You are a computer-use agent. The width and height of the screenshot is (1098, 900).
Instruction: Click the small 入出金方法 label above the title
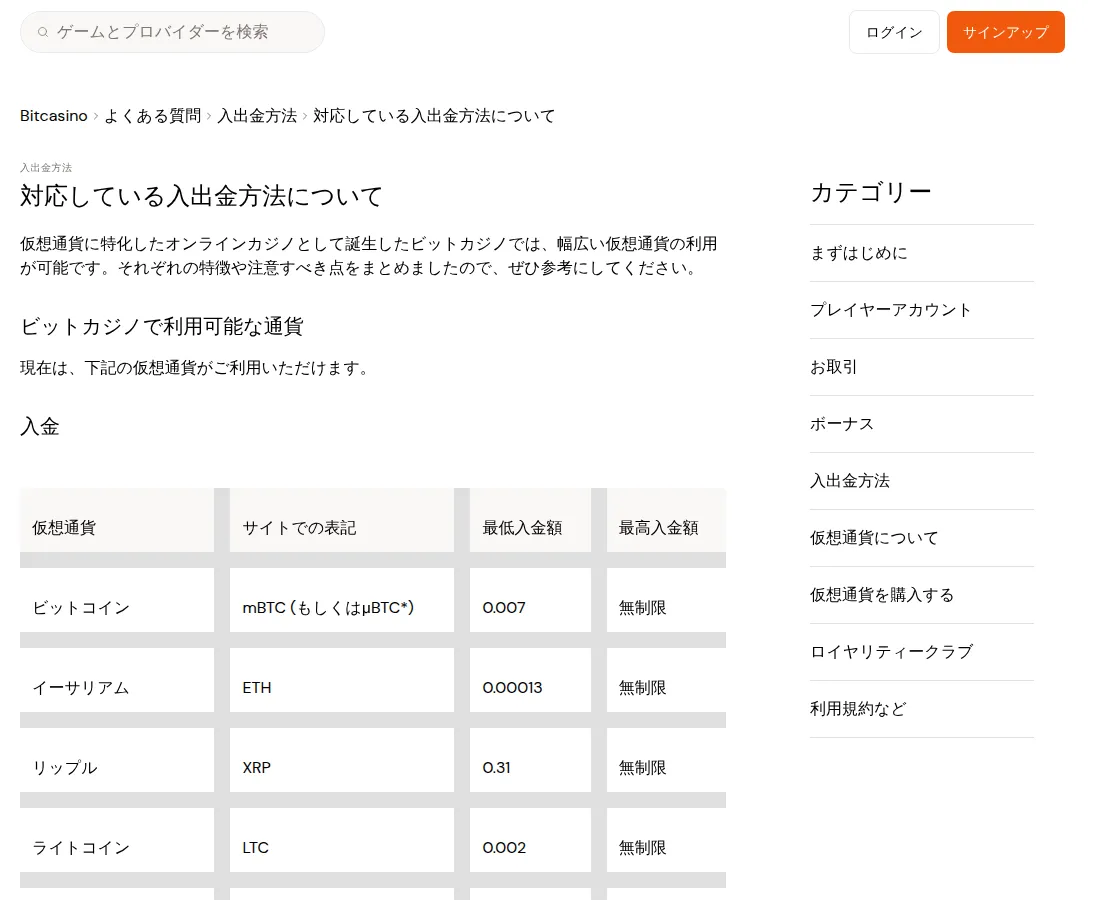click(x=46, y=167)
